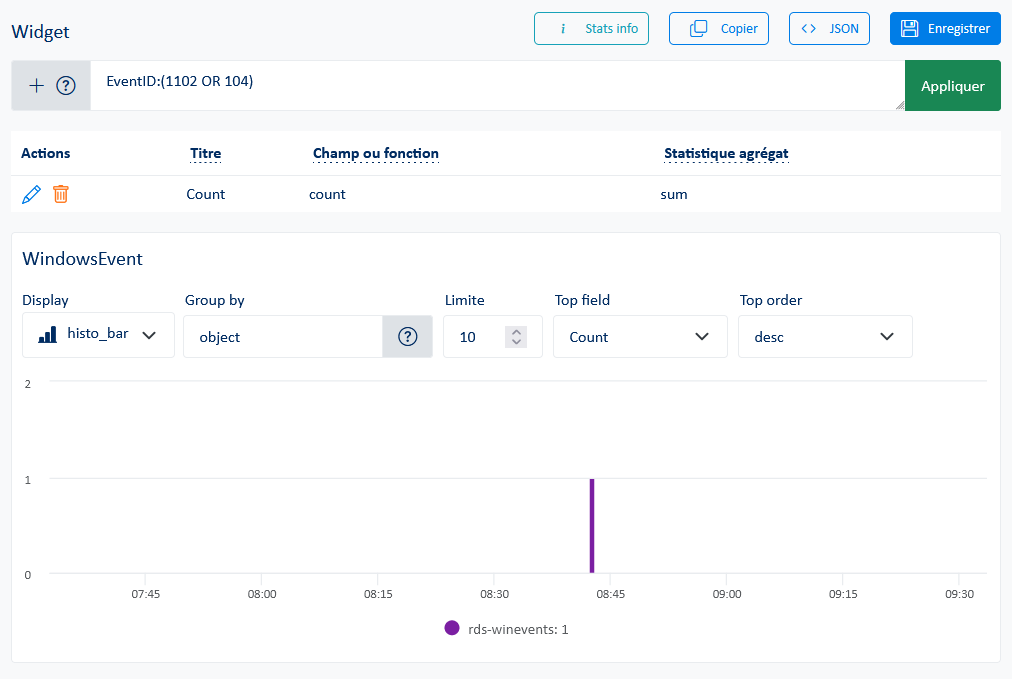Click the save disk icon on Enregistrer
This screenshot has width=1012, height=679.
pyautogui.click(x=910, y=28)
